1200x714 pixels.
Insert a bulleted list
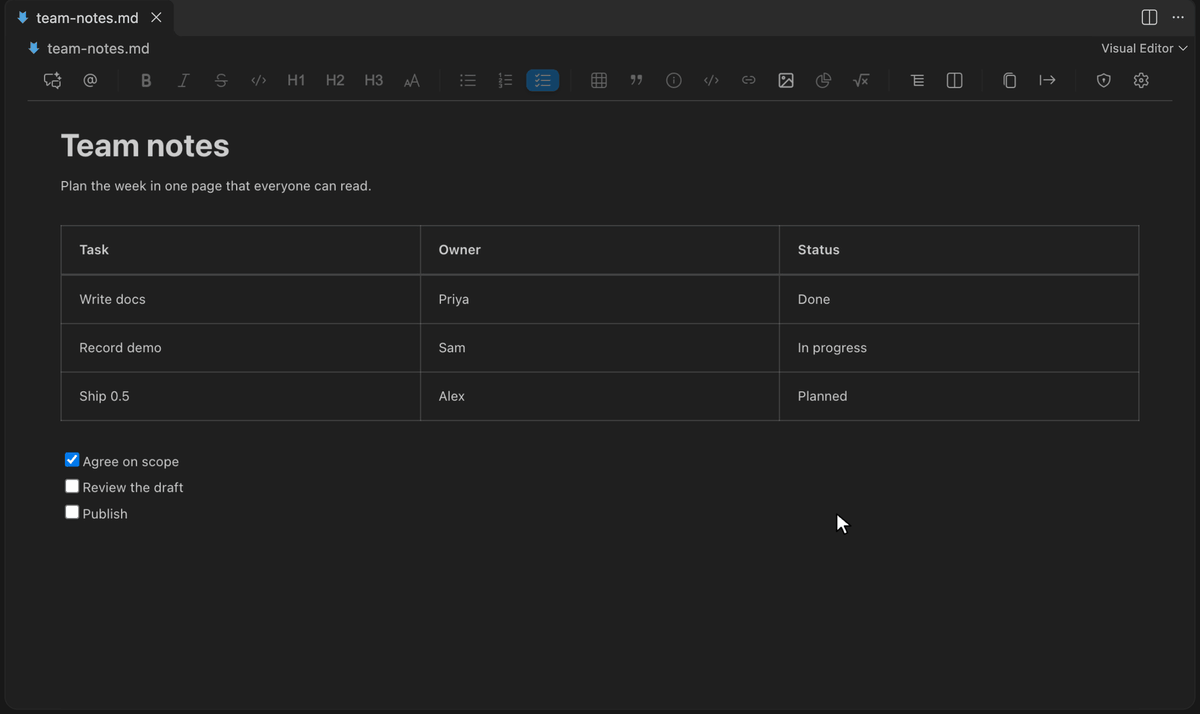tap(467, 80)
